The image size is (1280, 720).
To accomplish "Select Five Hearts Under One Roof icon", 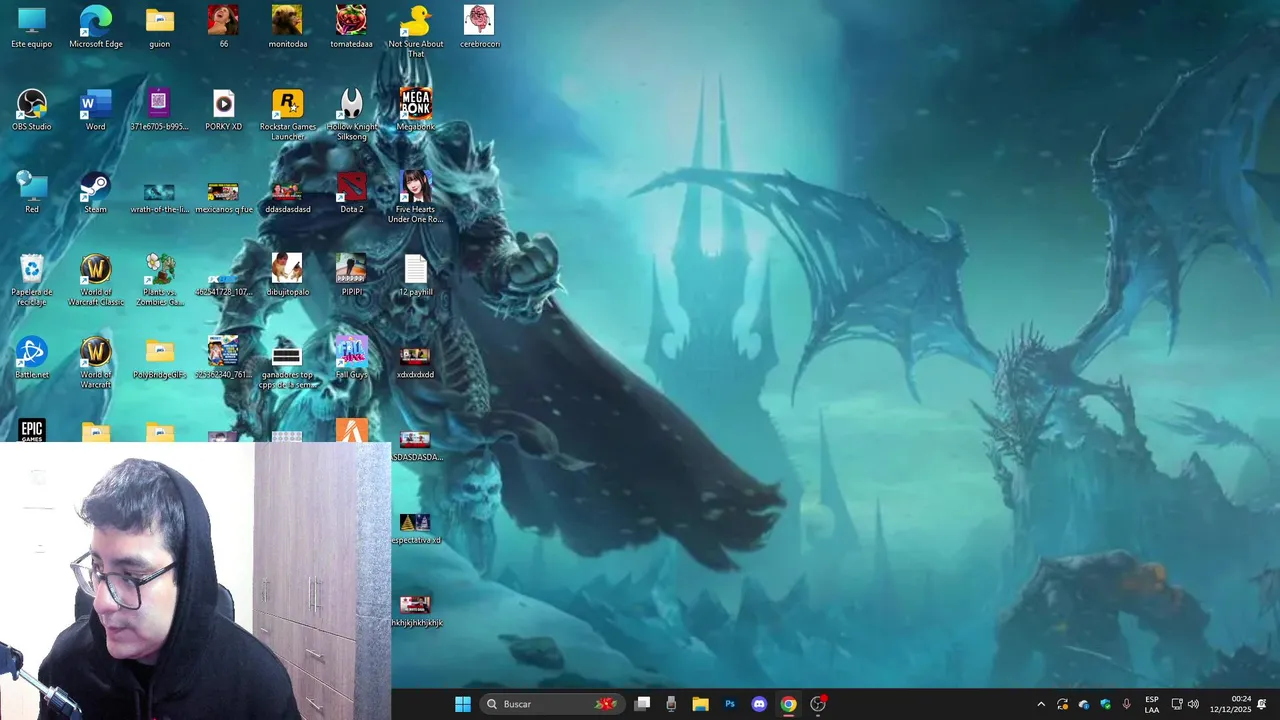I will click(x=415, y=197).
